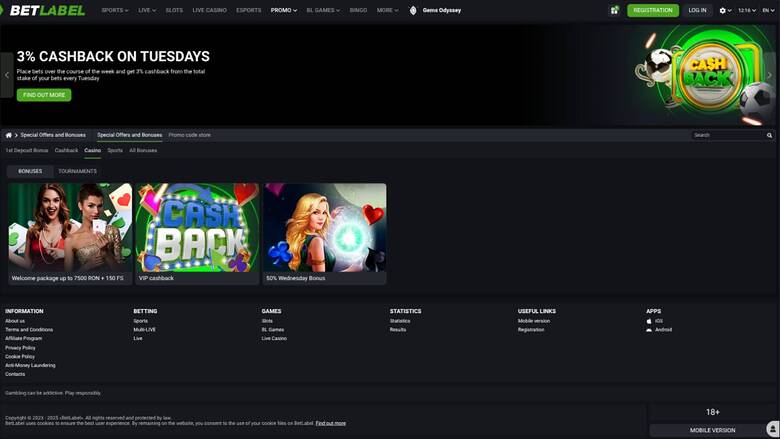Open Affiliate Program footer link
This screenshot has height=439, width=780.
pos(23,339)
